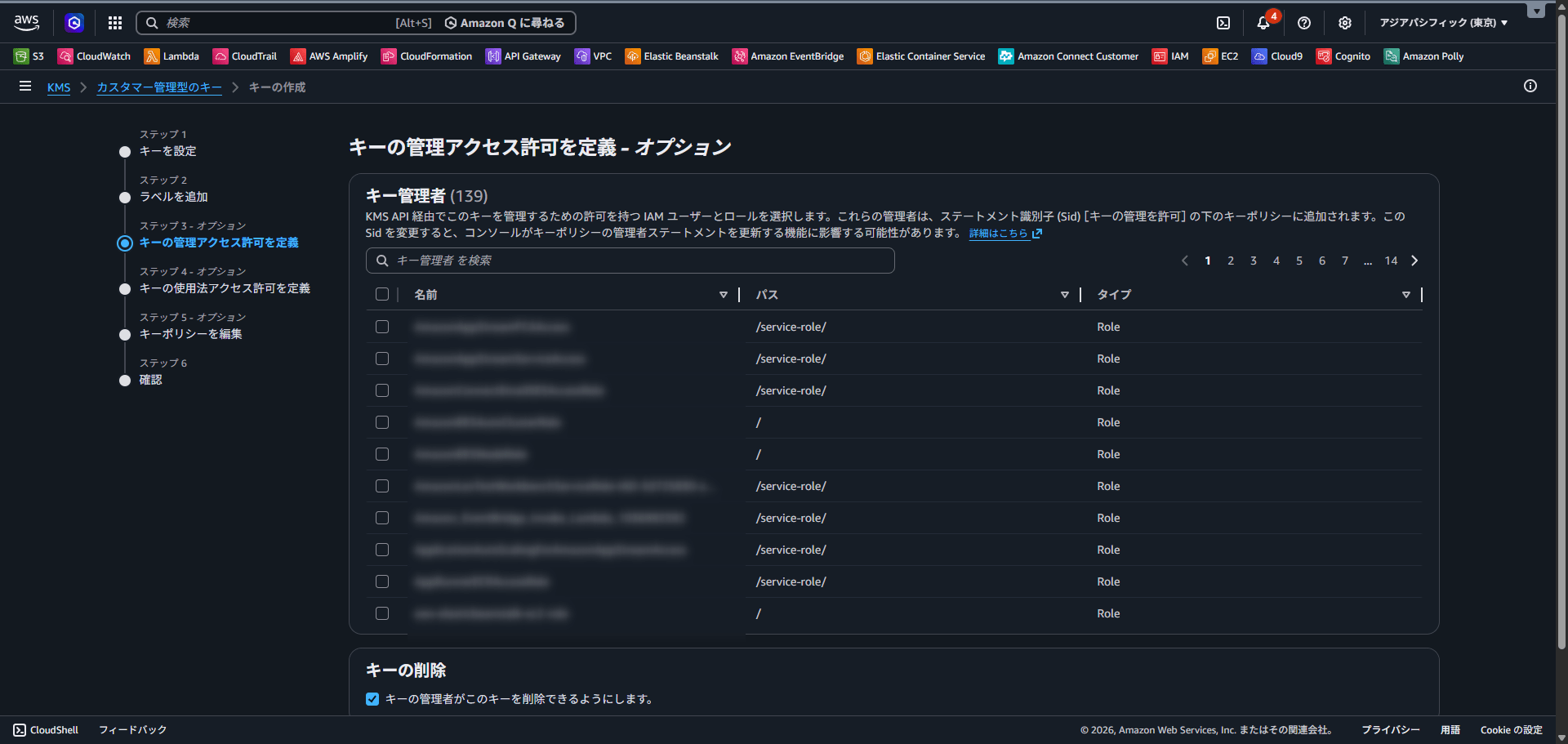This screenshot has width=1568, height=744.
Task: Open the AWS home logo
Action: [26, 23]
